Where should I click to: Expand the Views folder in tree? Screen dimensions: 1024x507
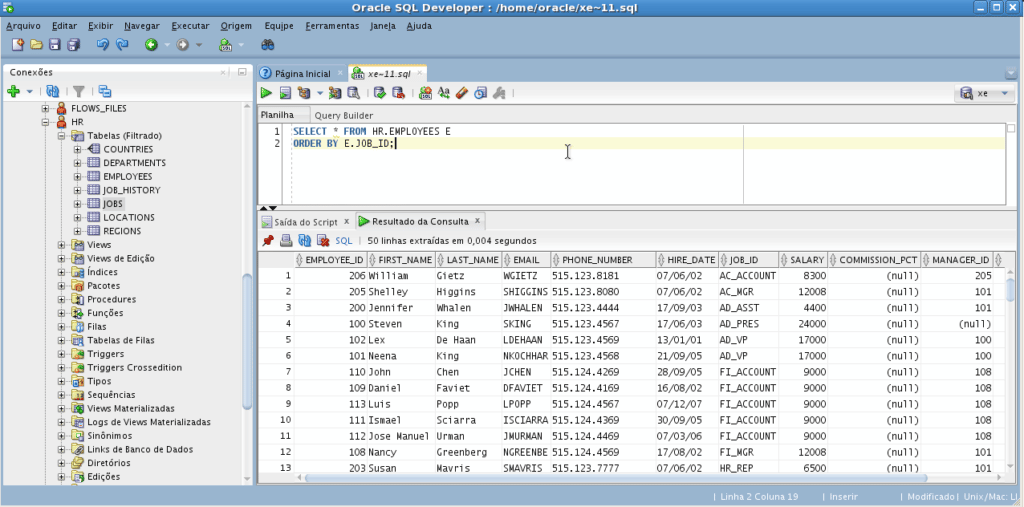tap(62, 245)
